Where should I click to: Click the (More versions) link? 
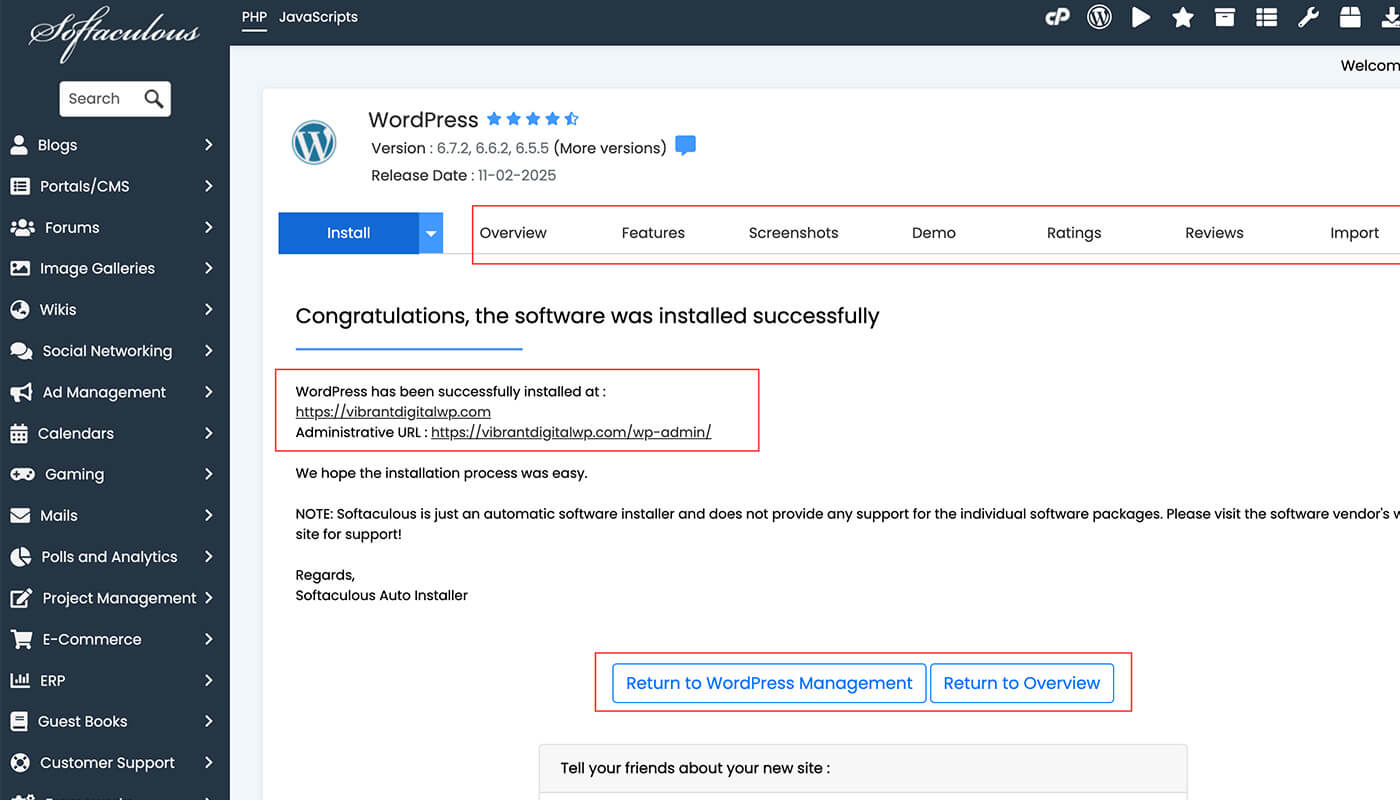click(610, 148)
